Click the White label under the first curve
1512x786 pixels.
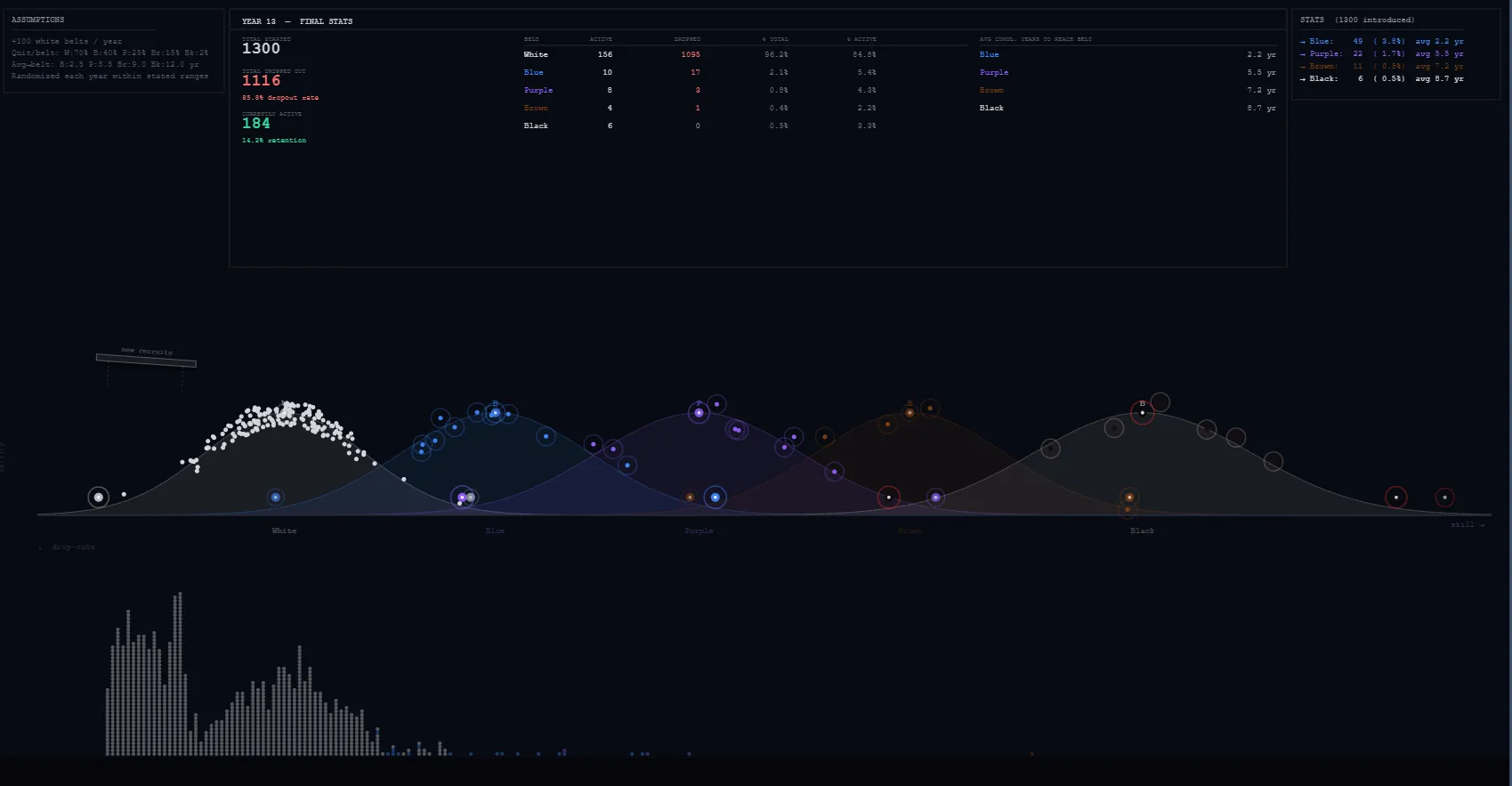coord(284,531)
